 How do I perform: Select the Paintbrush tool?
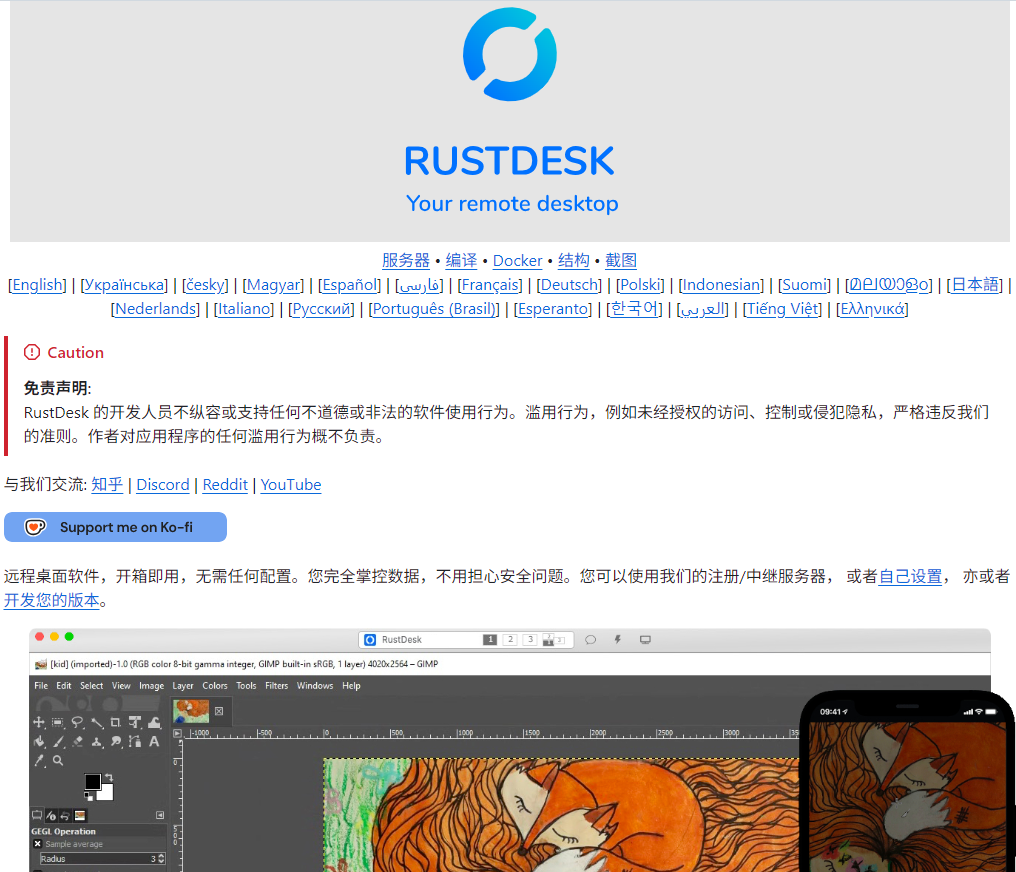click(x=56, y=741)
